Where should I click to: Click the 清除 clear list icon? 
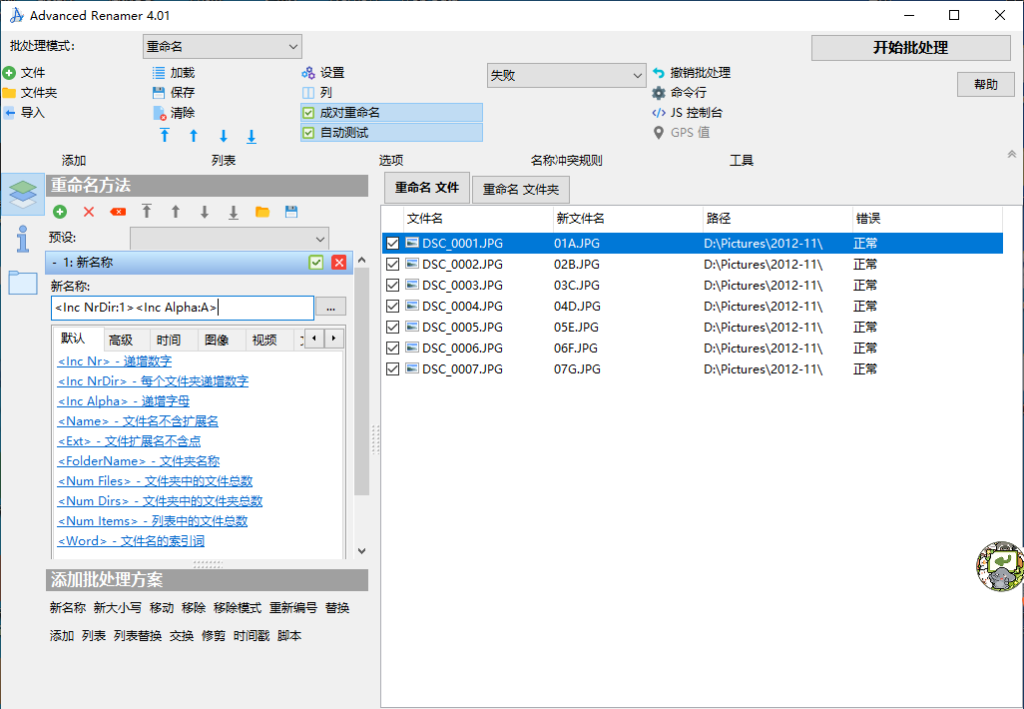[x=159, y=113]
